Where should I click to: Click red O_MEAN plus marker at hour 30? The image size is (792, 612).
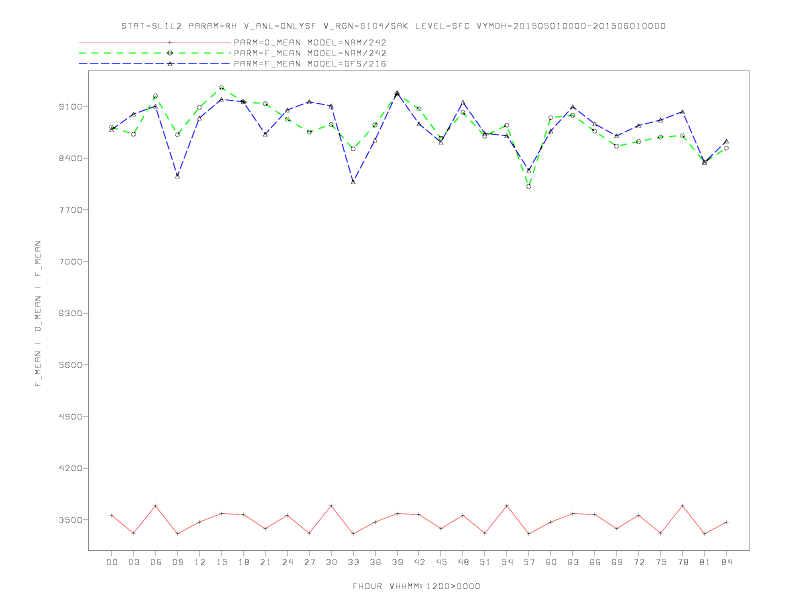pos(331,505)
